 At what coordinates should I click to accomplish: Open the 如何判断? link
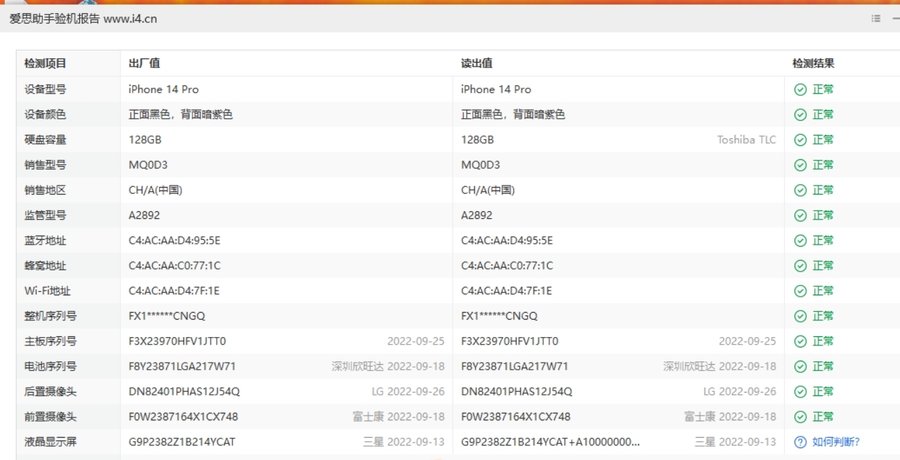coord(836,442)
